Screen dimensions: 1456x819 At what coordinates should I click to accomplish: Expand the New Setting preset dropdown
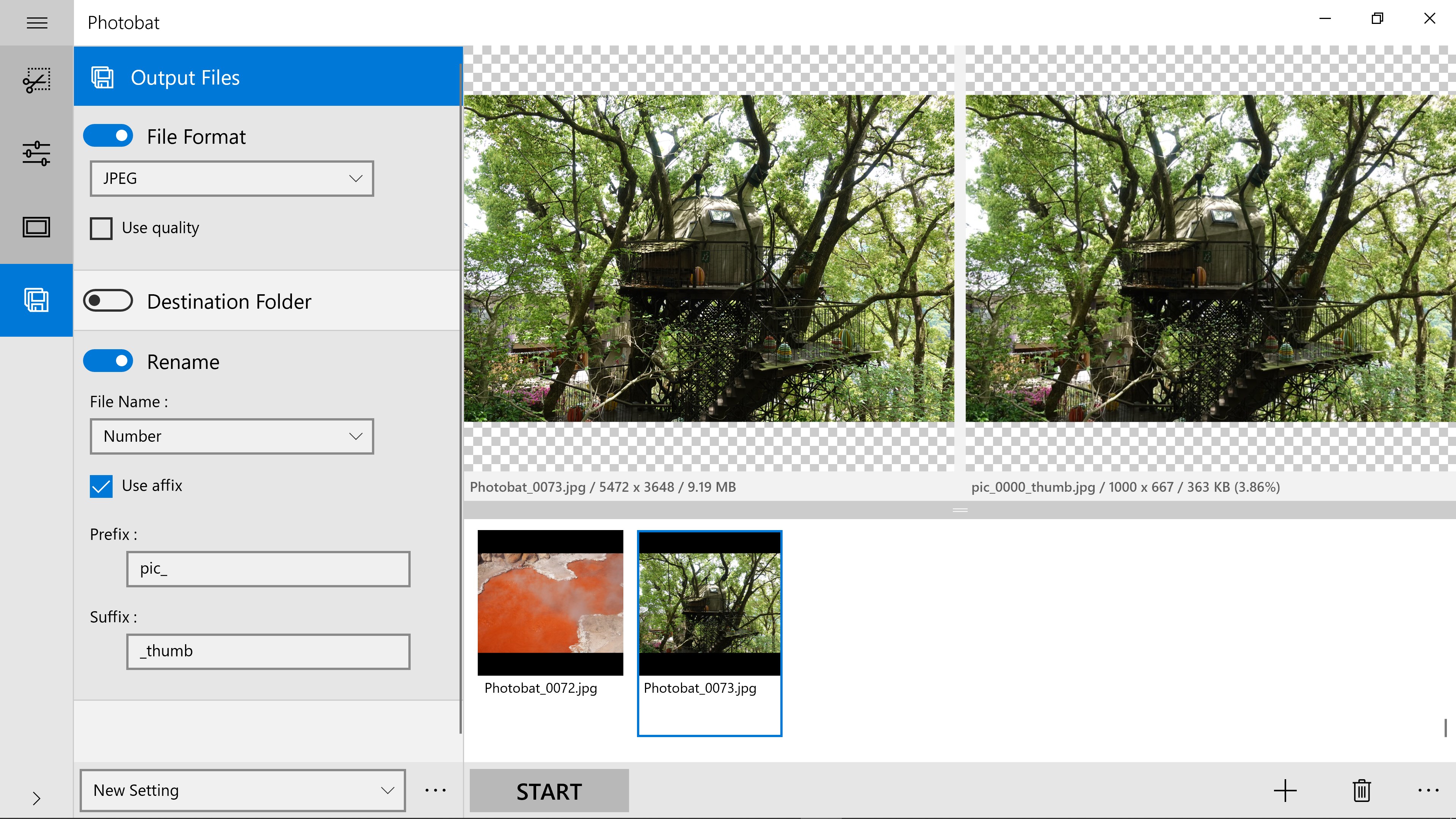243,790
